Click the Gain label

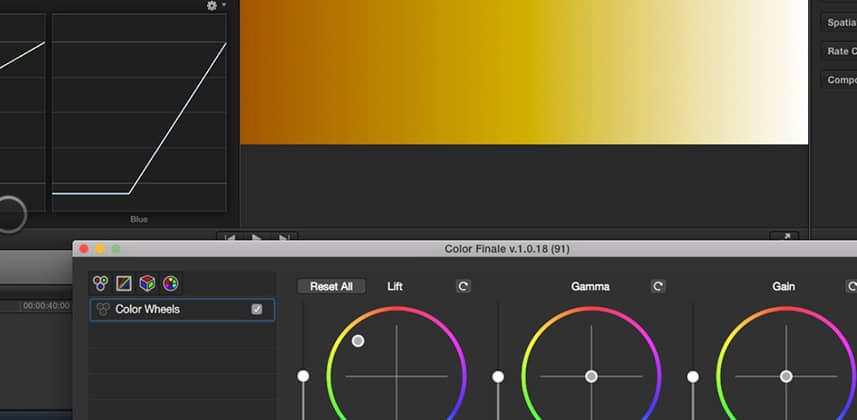(x=784, y=287)
